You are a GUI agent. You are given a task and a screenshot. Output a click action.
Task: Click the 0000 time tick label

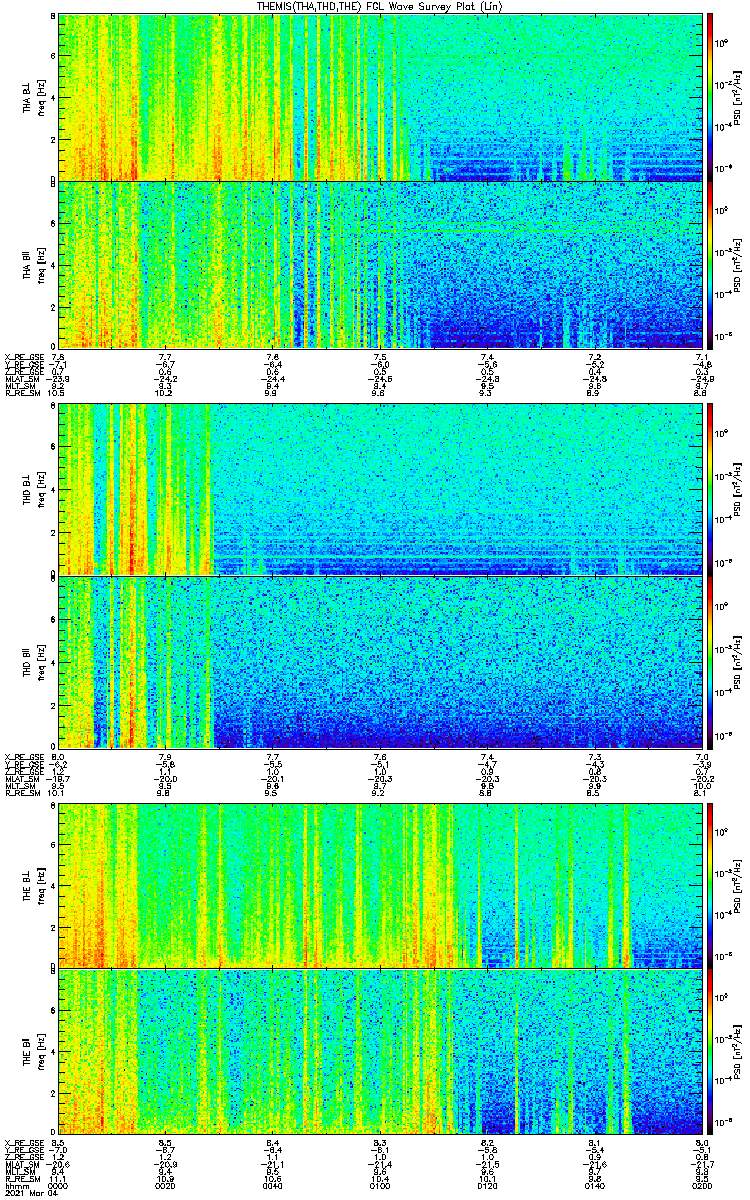[59, 1184]
